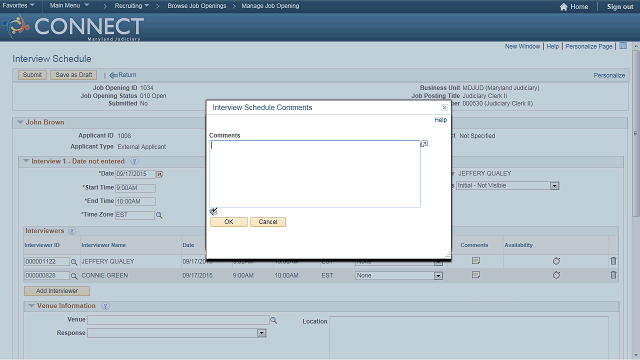The width and height of the screenshot is (640, 360).
Task: Open the Home icon link
Action: 563,7
